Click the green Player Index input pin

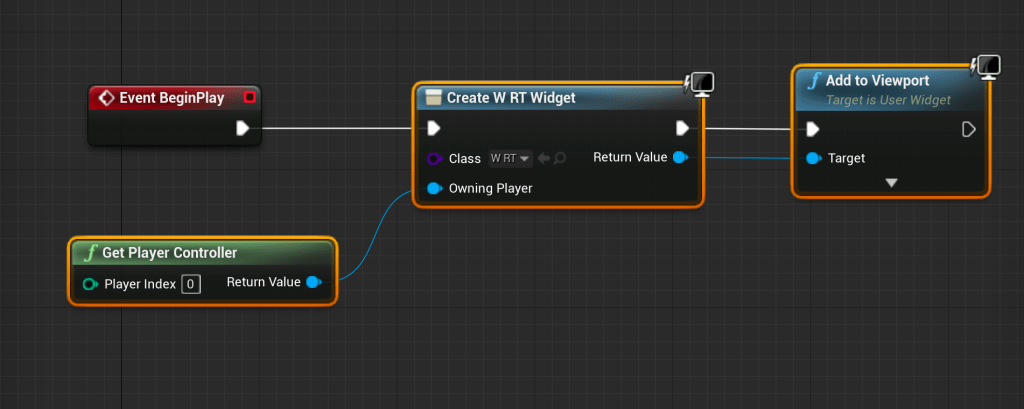tap(90, 284)
